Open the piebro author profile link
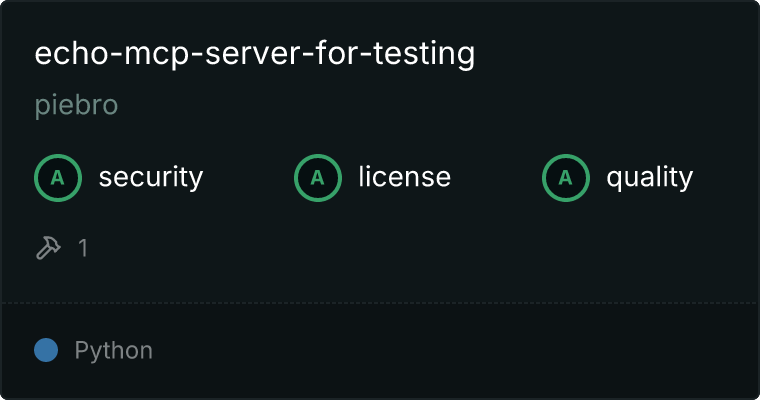 pos(76,105)
